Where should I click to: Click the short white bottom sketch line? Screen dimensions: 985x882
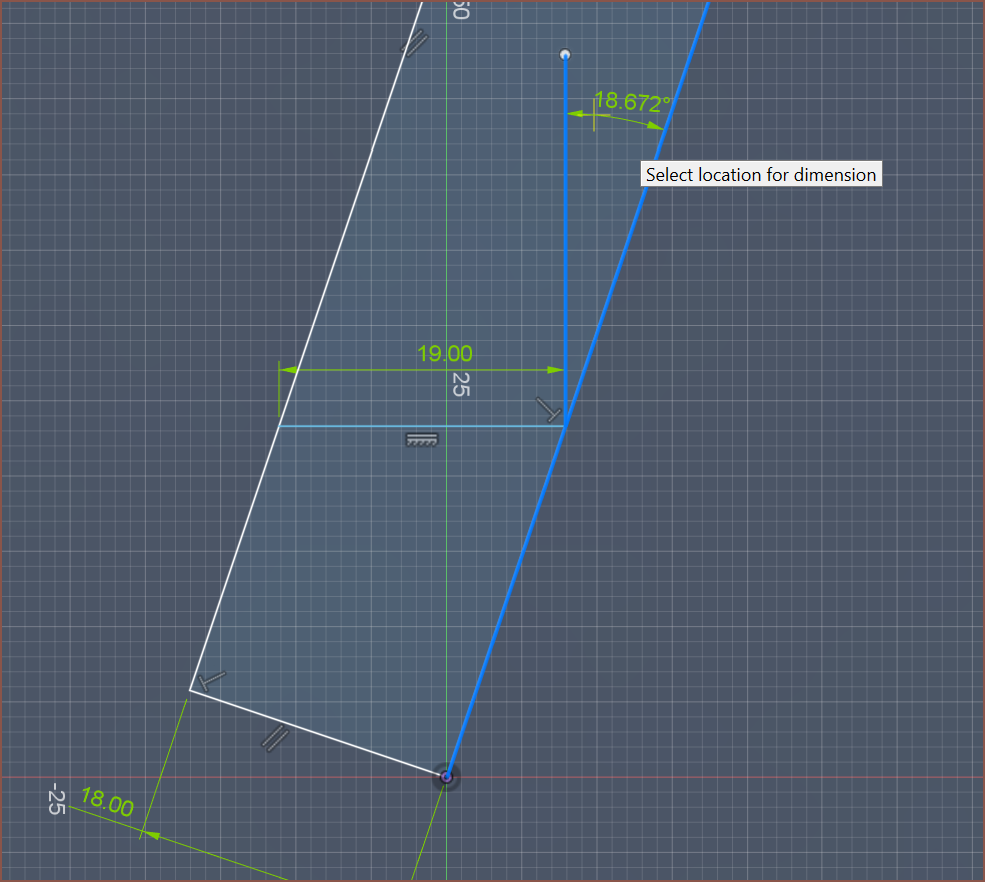coord(330,736)
